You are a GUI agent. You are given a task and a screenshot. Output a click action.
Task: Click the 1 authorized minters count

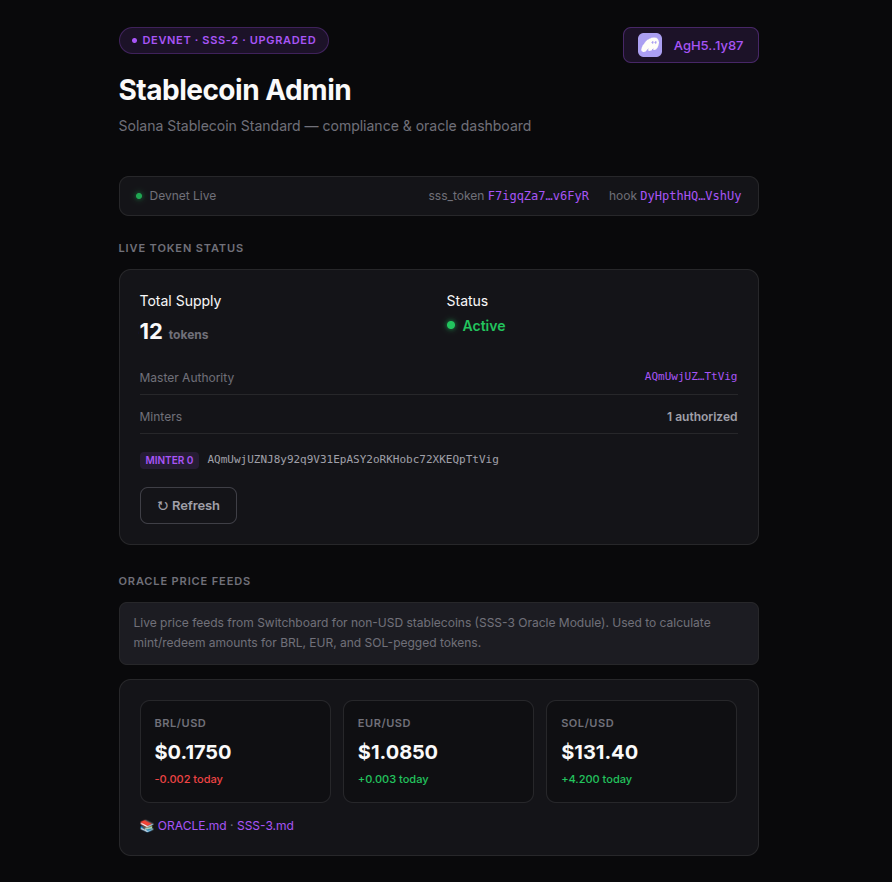[x=702, y=416]
